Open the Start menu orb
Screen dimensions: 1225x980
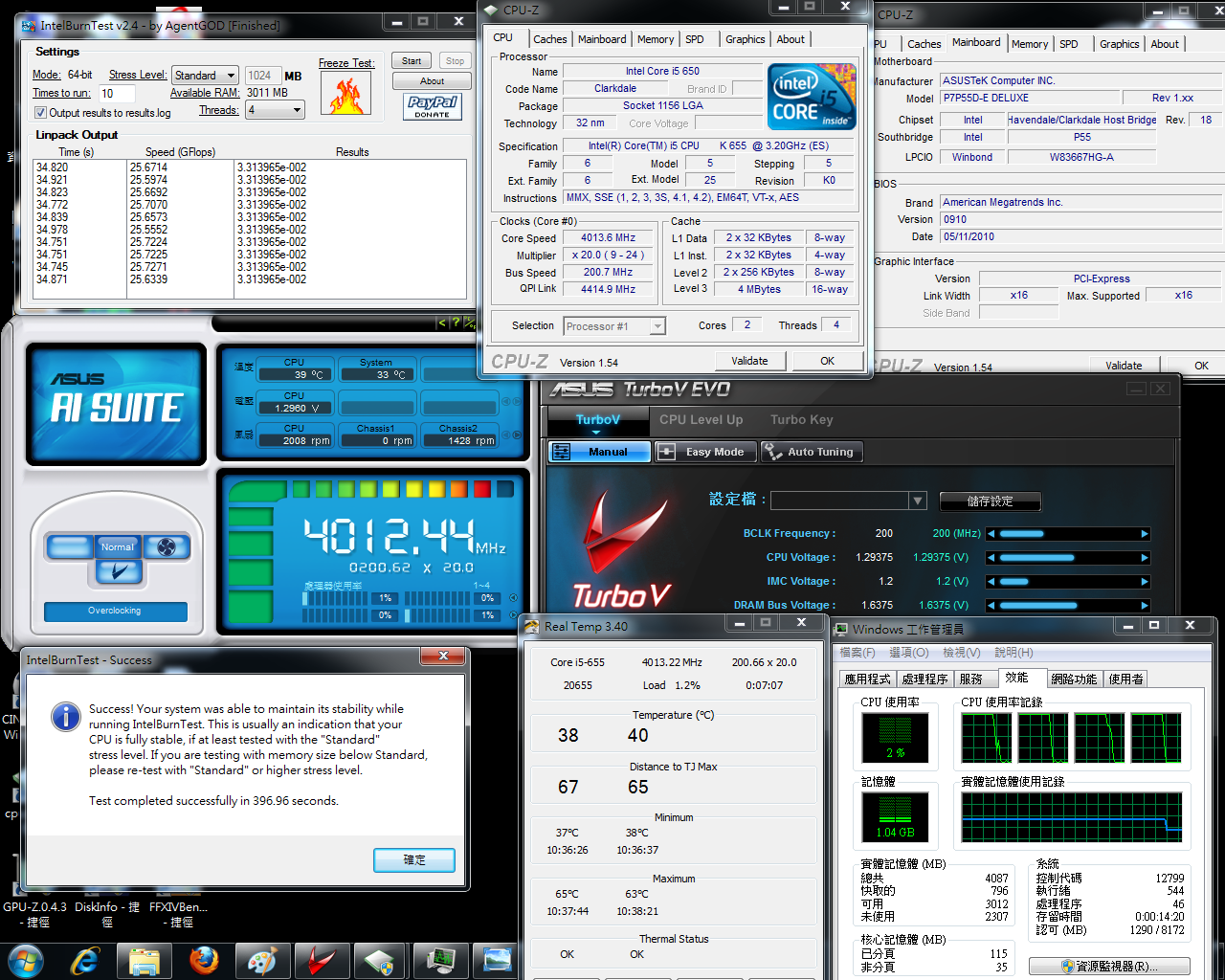pyautogui.click(x=25, y=961)
